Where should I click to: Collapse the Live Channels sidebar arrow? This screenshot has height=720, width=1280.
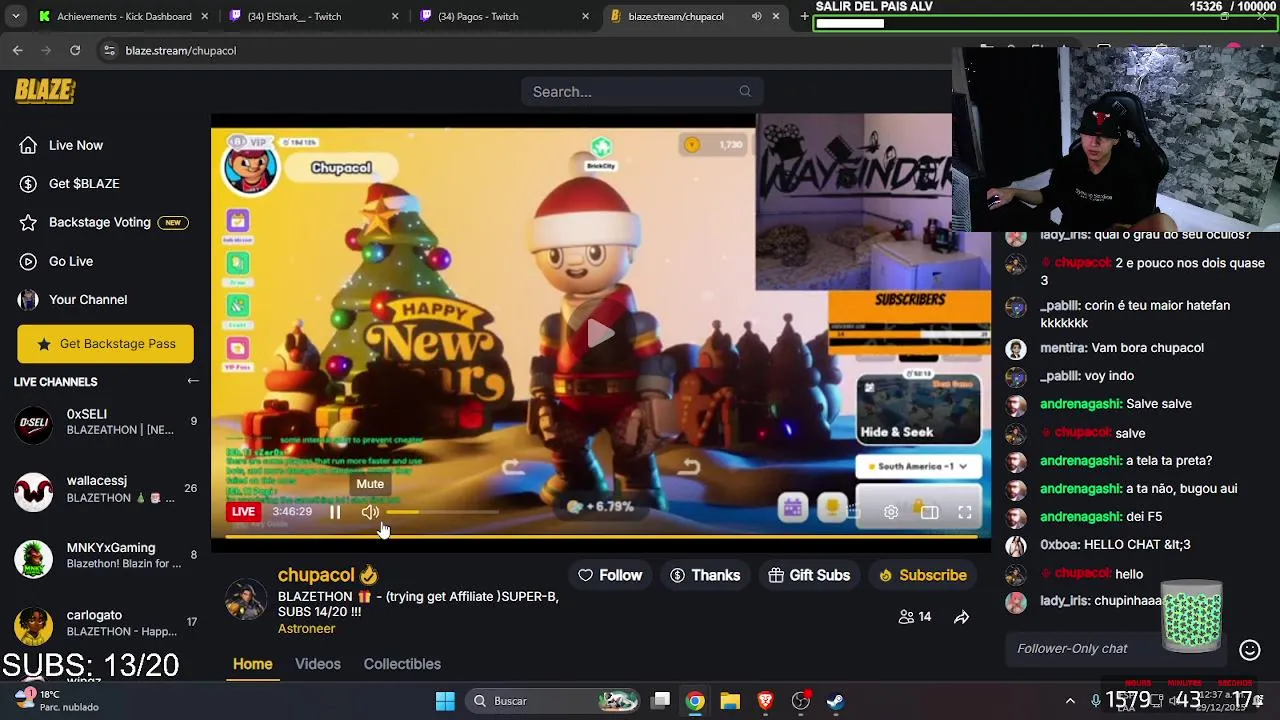point(193,381)
